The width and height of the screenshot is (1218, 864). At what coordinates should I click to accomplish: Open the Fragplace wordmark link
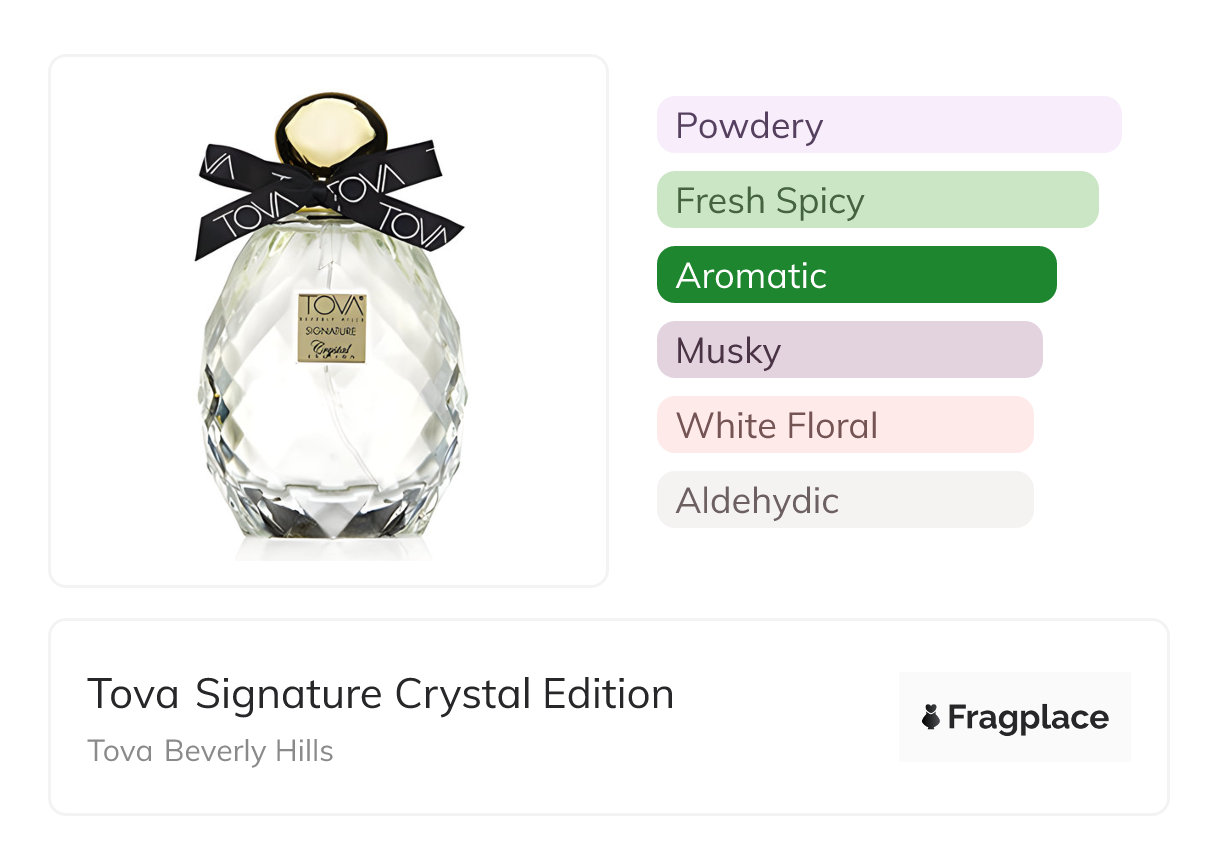pyautogui.click(x=1028, y=718)
